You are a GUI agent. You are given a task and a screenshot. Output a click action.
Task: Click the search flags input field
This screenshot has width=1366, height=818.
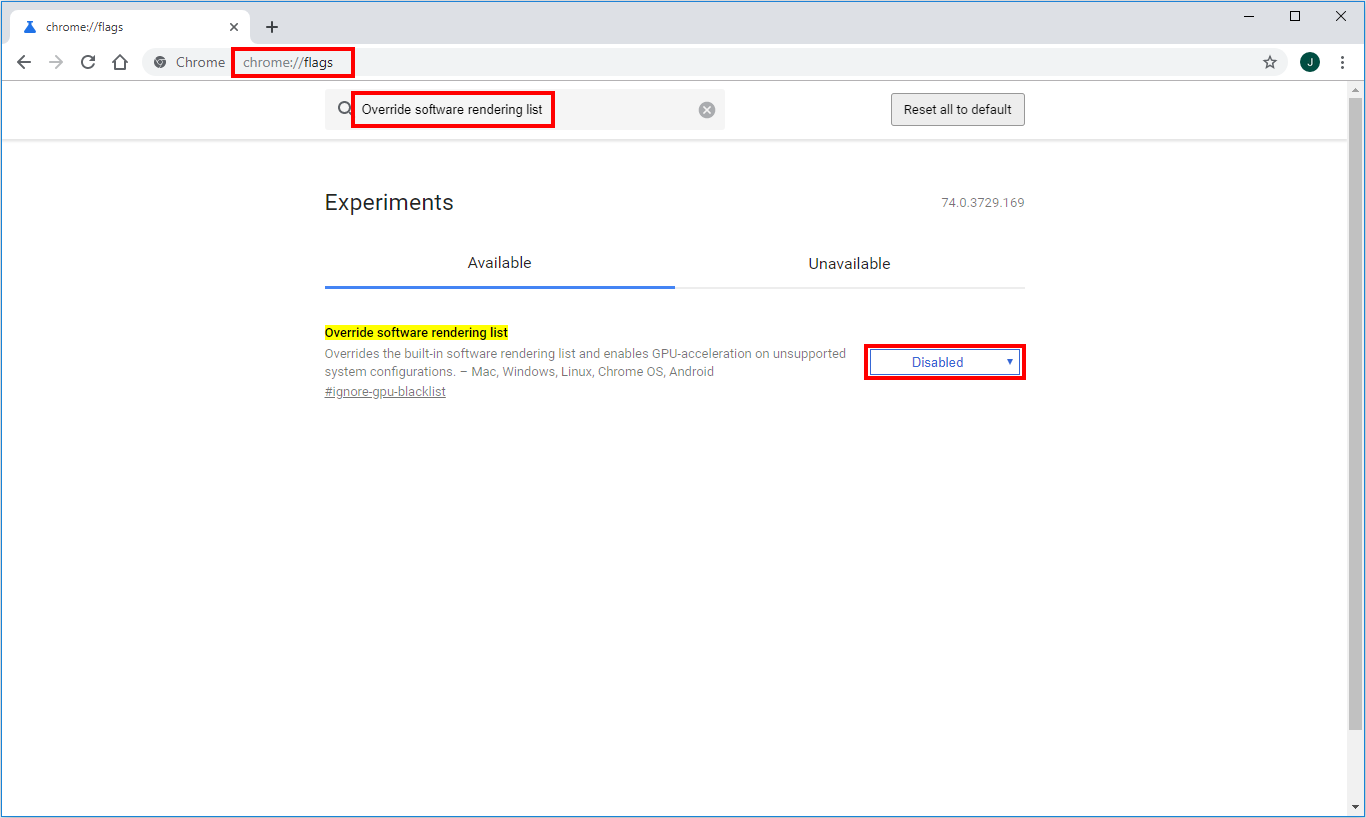[x=525, y=110]
